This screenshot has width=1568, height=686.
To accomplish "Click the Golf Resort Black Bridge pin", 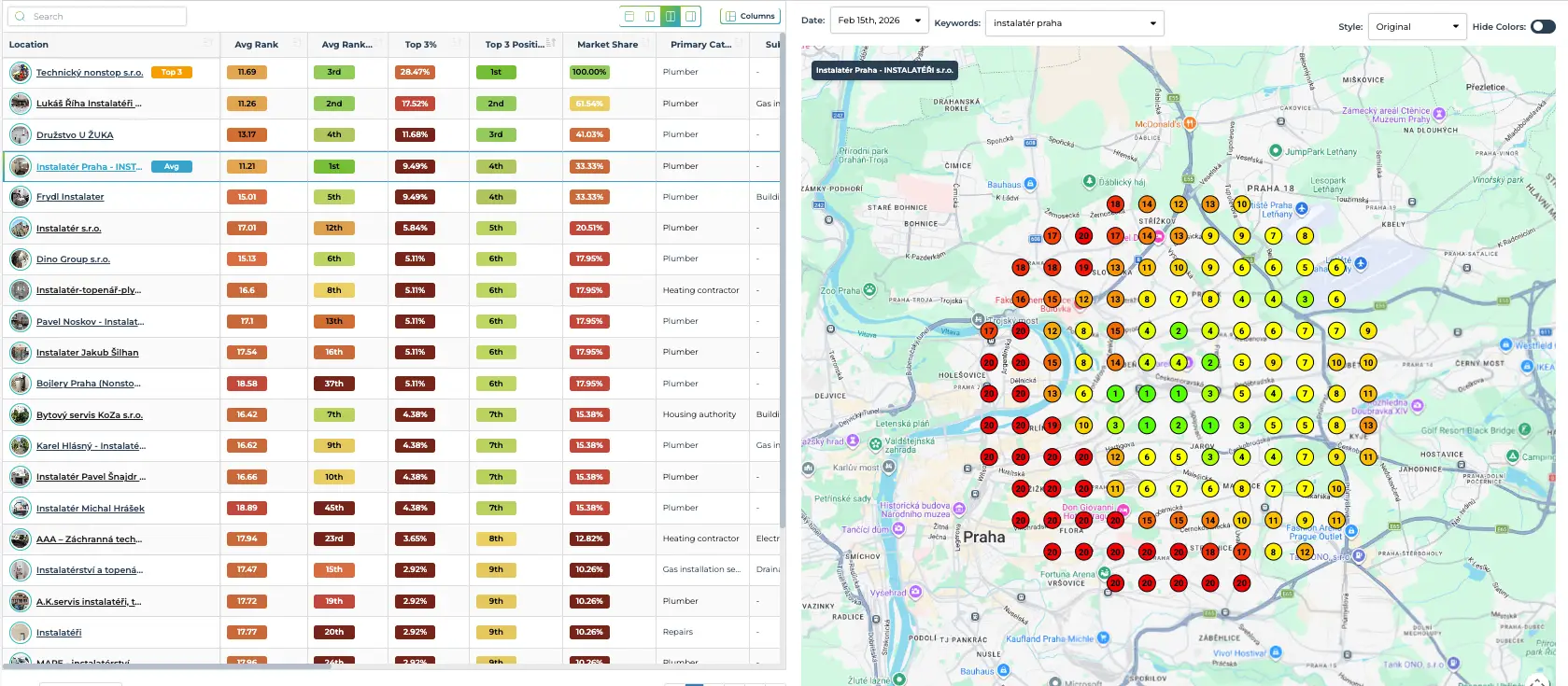I will click(1525, 429).
